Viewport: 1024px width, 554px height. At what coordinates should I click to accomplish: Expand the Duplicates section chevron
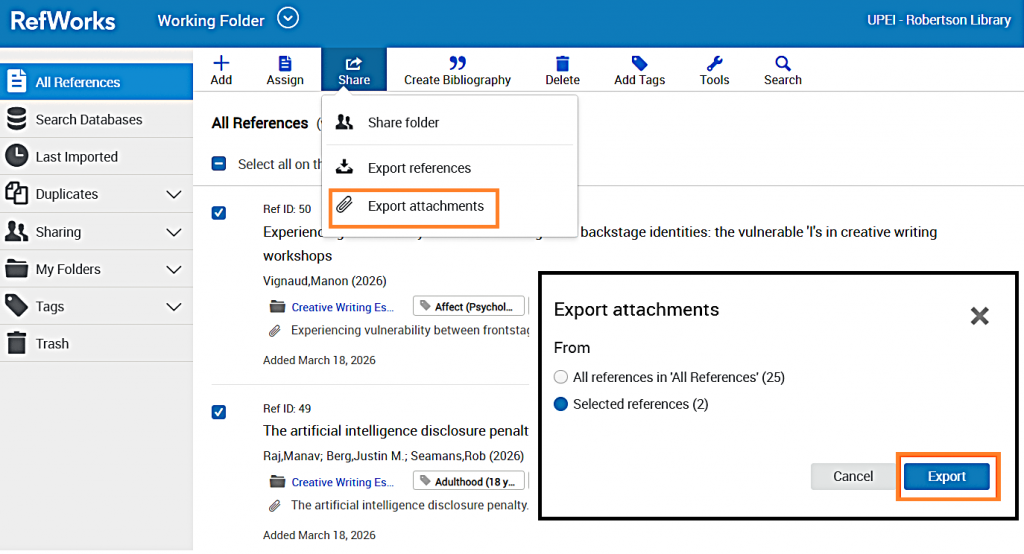(x=173, y=195)
